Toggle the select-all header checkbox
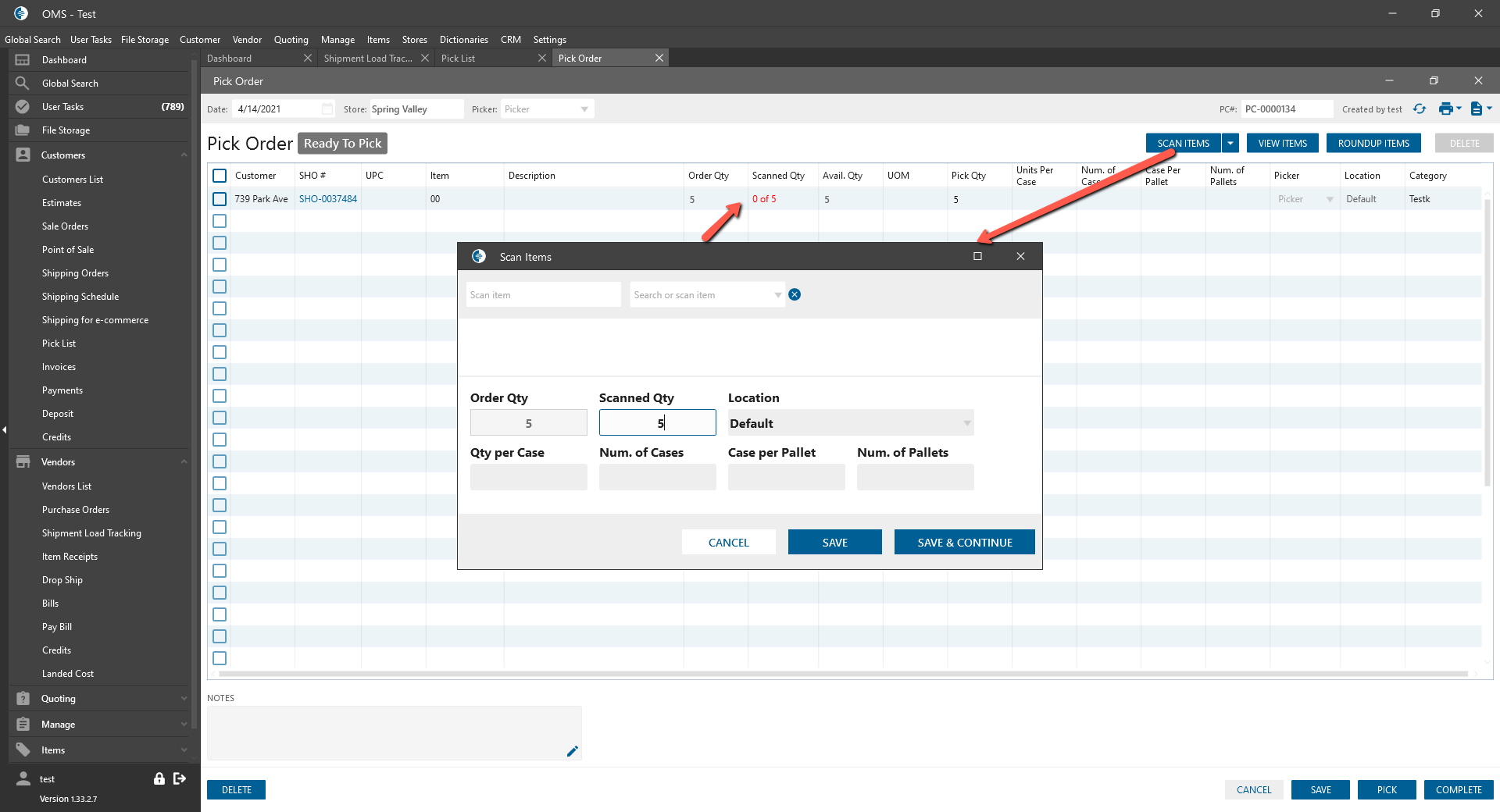The image size is (1500, 812). (x=220, y=176)
